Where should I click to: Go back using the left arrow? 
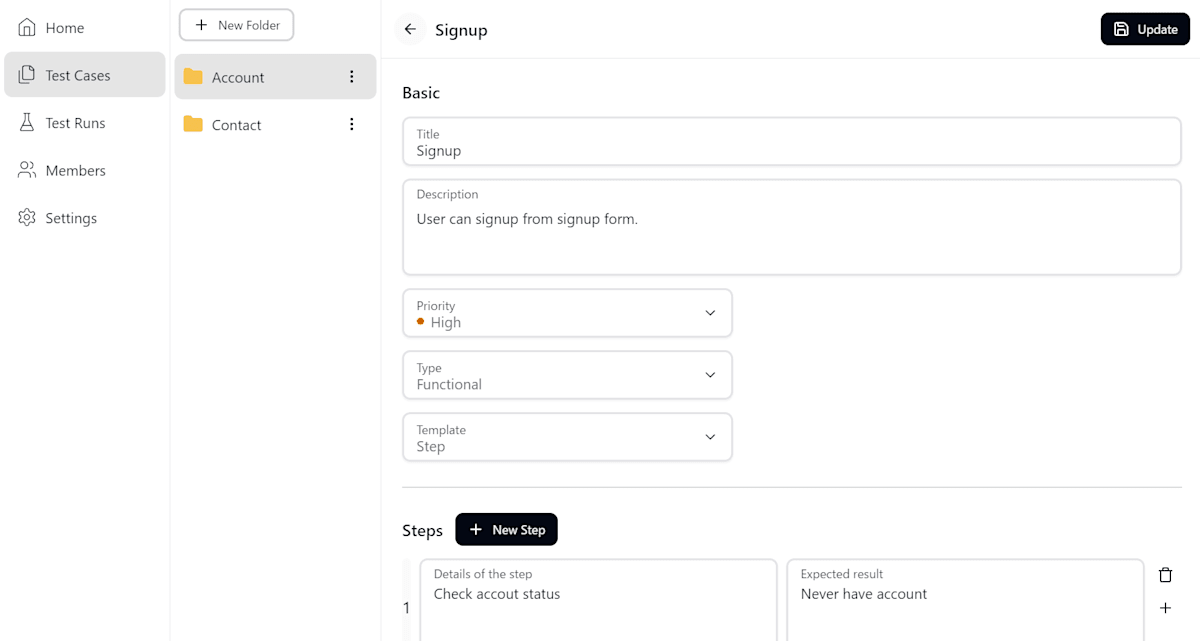[410, 29]
